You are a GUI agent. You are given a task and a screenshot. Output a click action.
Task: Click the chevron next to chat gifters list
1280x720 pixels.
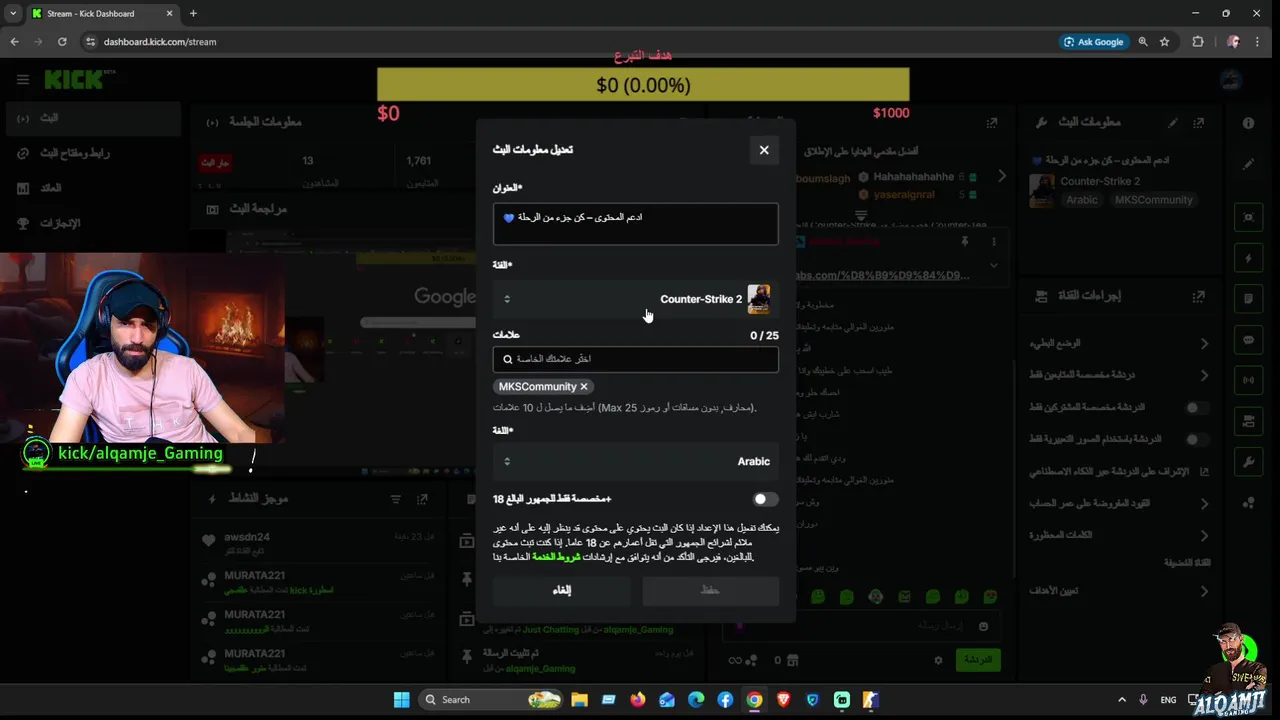1002,176
